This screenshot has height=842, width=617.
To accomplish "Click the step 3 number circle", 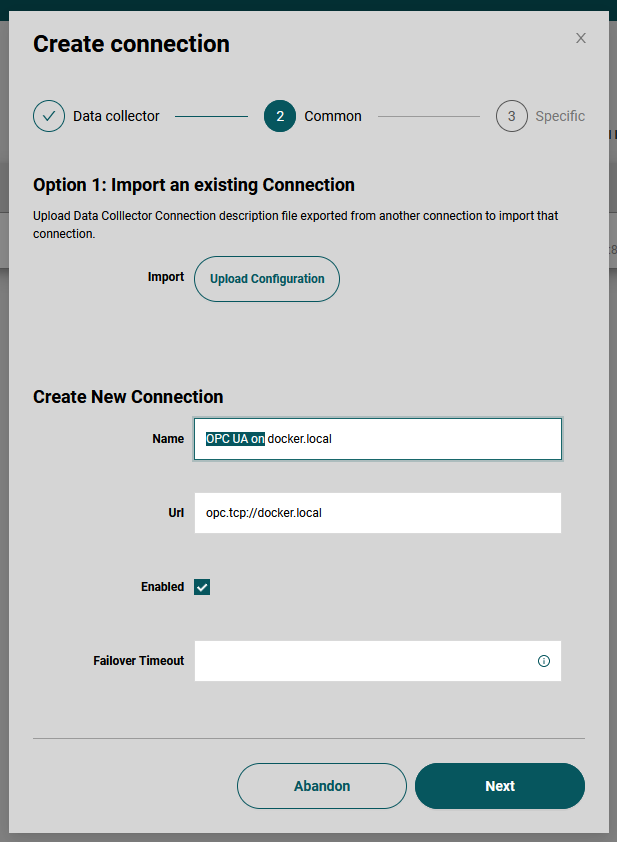I will point(511,116).
